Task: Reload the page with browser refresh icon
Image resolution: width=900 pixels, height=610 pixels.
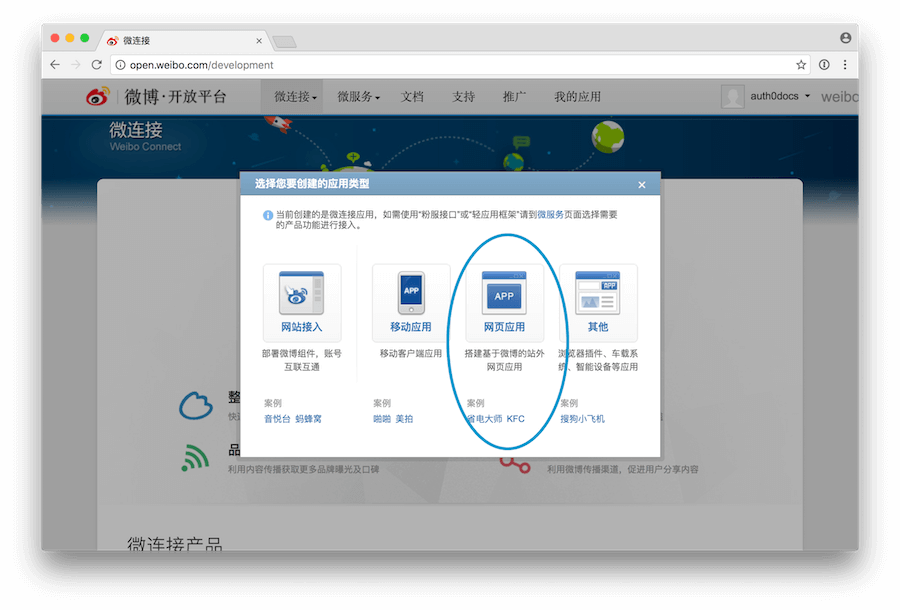Action: (x=96, y=65)
